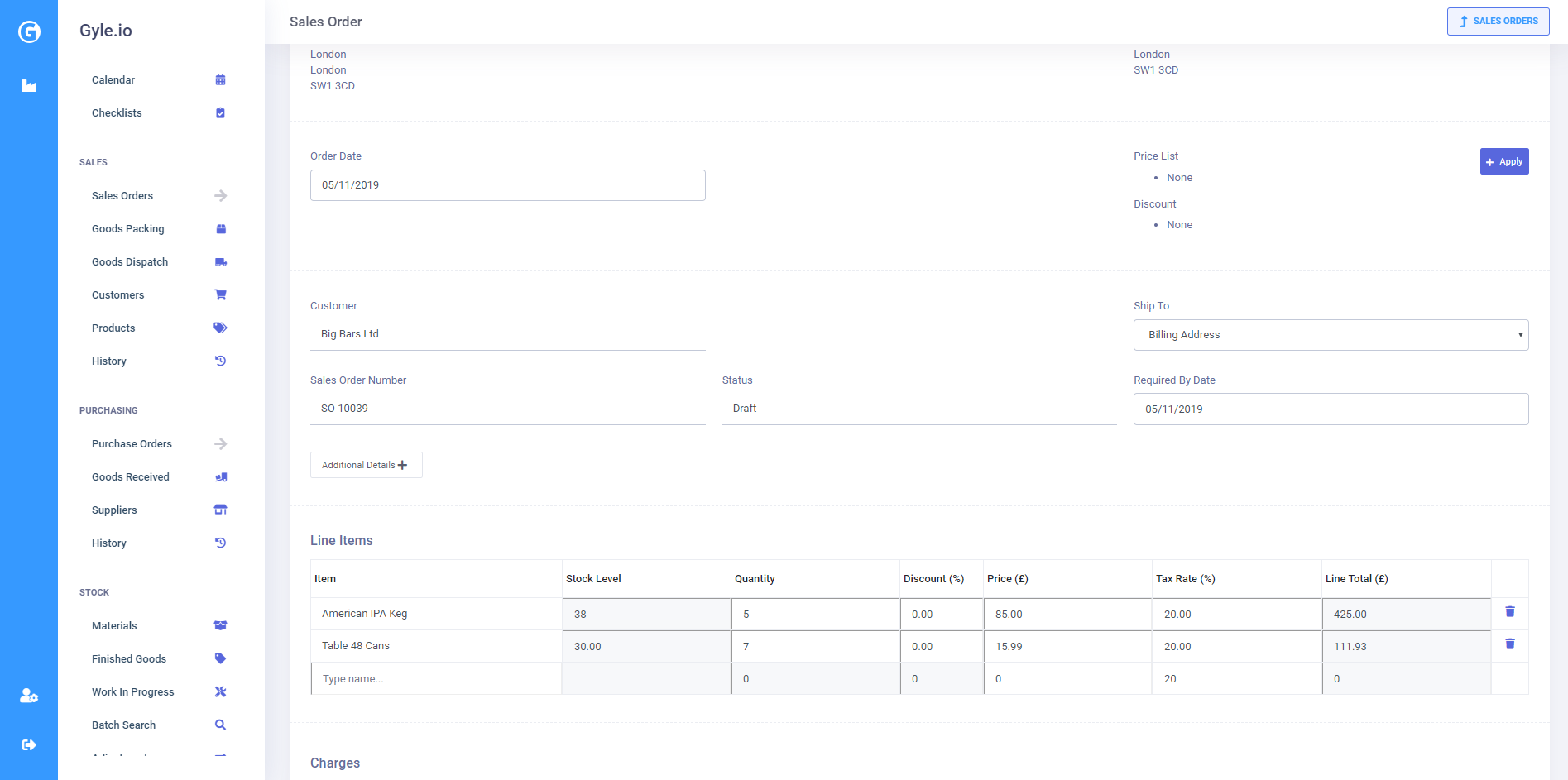Open Sales Orders in sidebar
The image size is (1568, 780).
click(x=122, y=196)
